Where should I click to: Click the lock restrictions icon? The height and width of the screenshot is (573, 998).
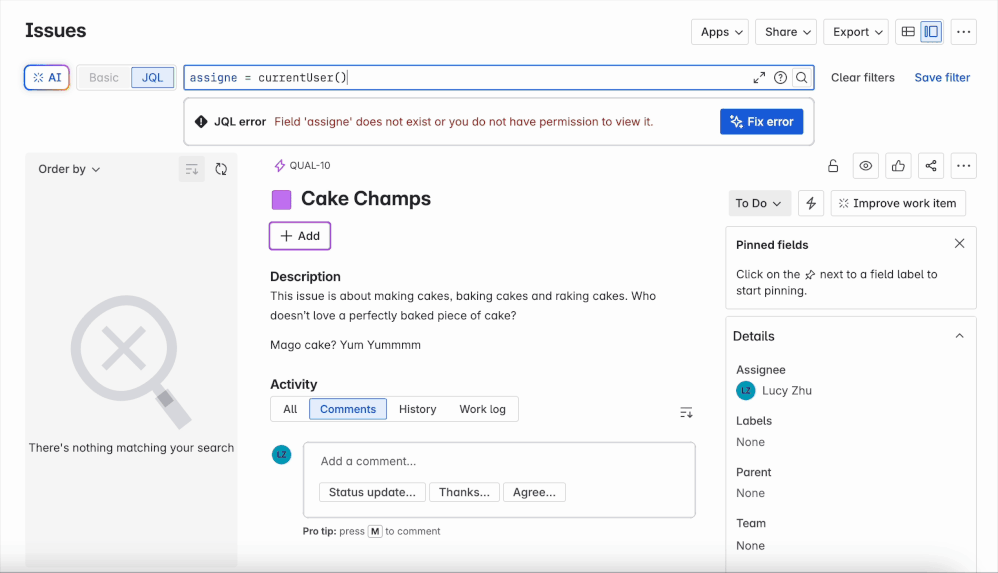coord(833,166)
